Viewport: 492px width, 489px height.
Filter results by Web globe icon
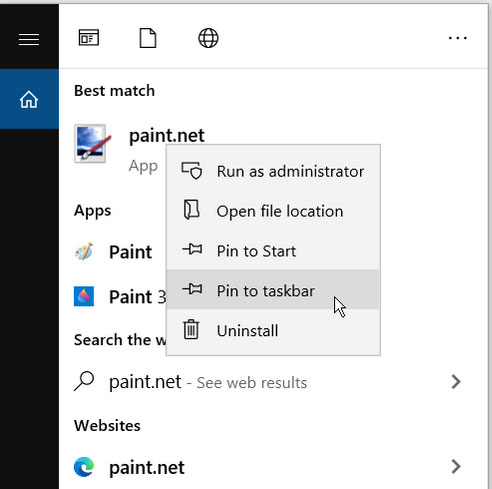[x=208, y=38]
